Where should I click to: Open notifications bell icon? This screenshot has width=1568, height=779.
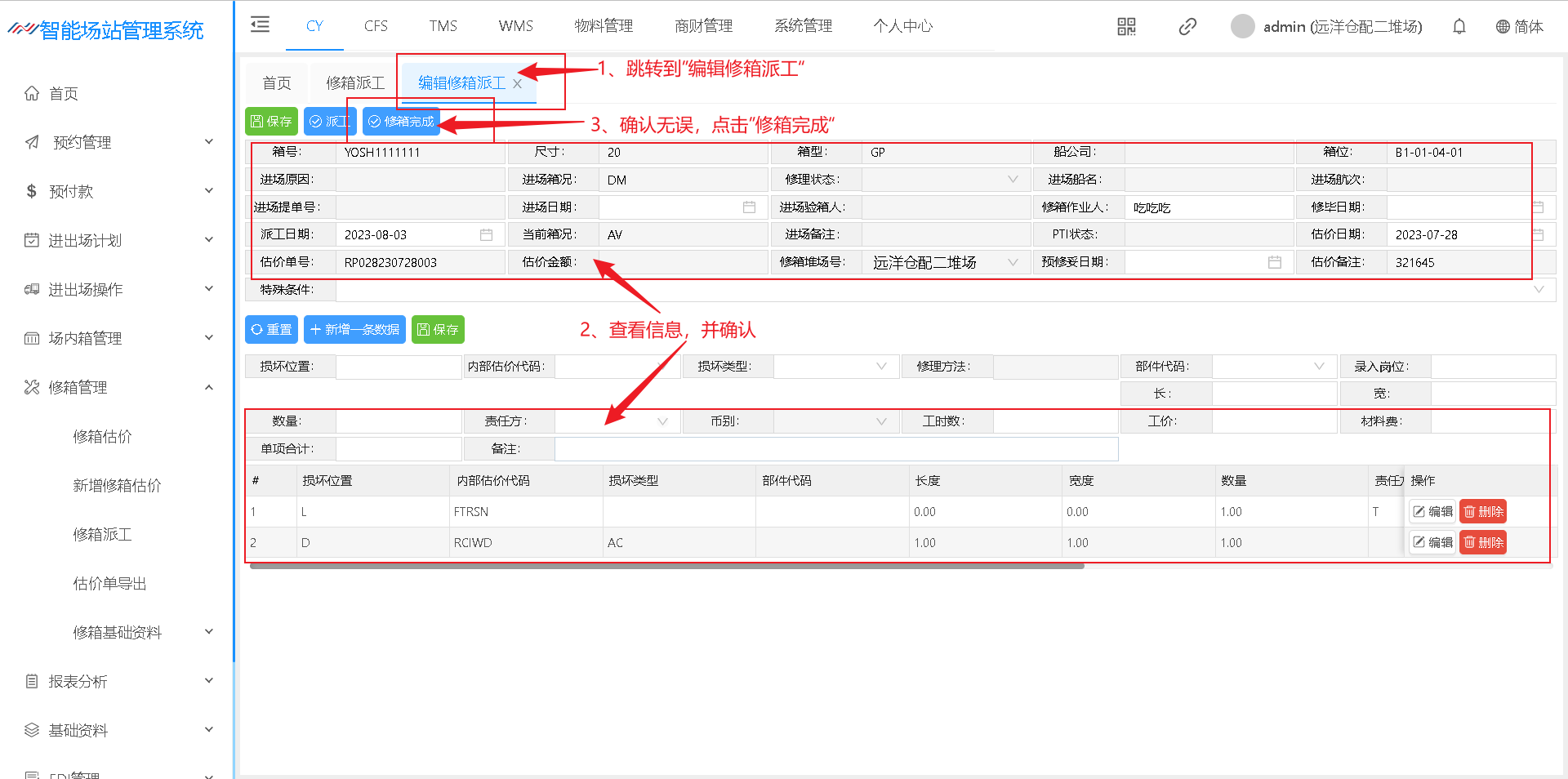[x=1459, y=27]
